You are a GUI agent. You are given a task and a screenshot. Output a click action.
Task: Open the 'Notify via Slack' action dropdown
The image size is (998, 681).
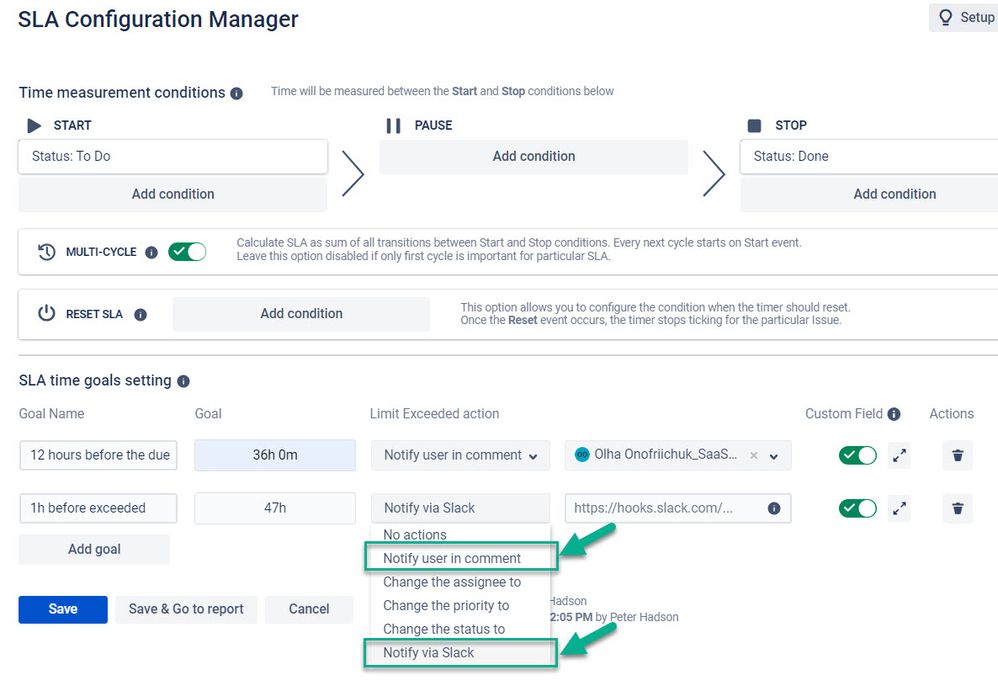(x=460, y=508)
